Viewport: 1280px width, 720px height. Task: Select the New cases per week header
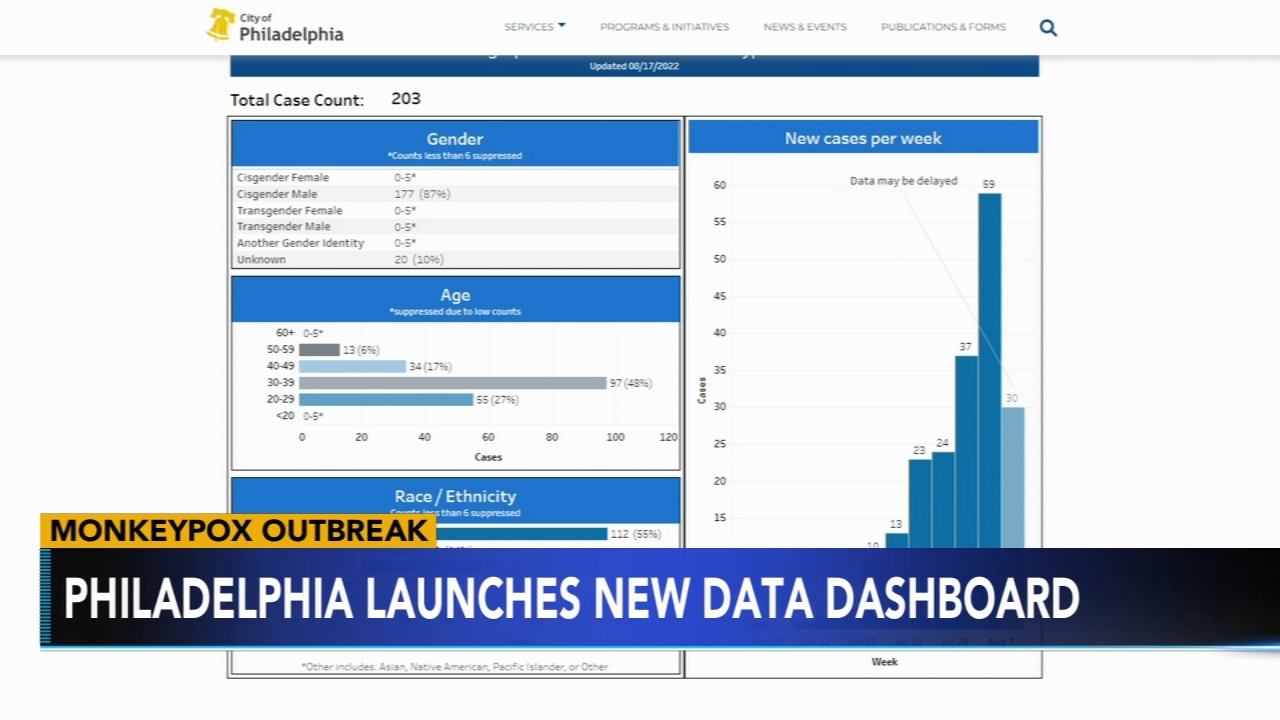pos(863,138)
